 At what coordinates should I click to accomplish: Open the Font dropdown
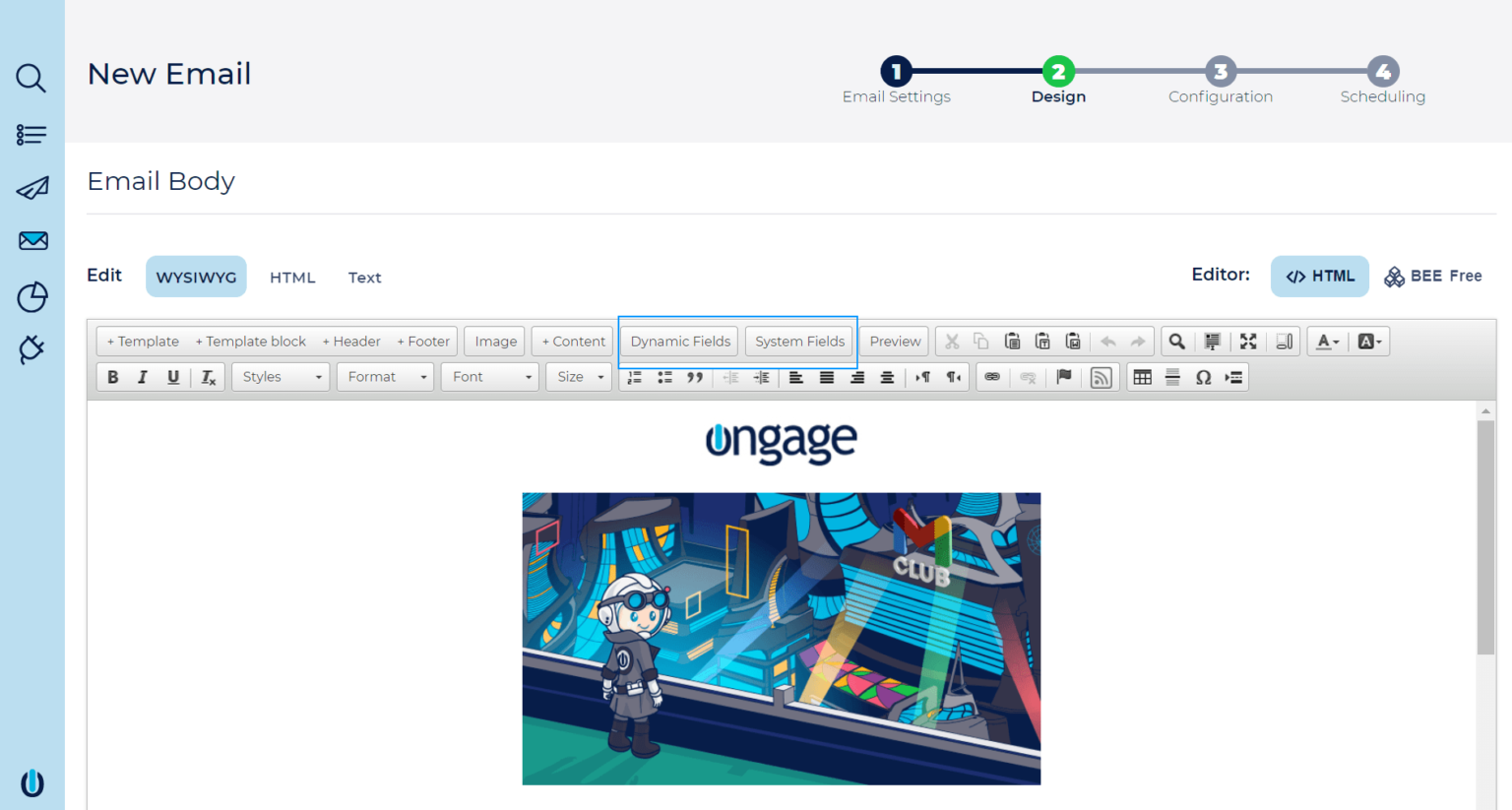(x=489, y=377)
